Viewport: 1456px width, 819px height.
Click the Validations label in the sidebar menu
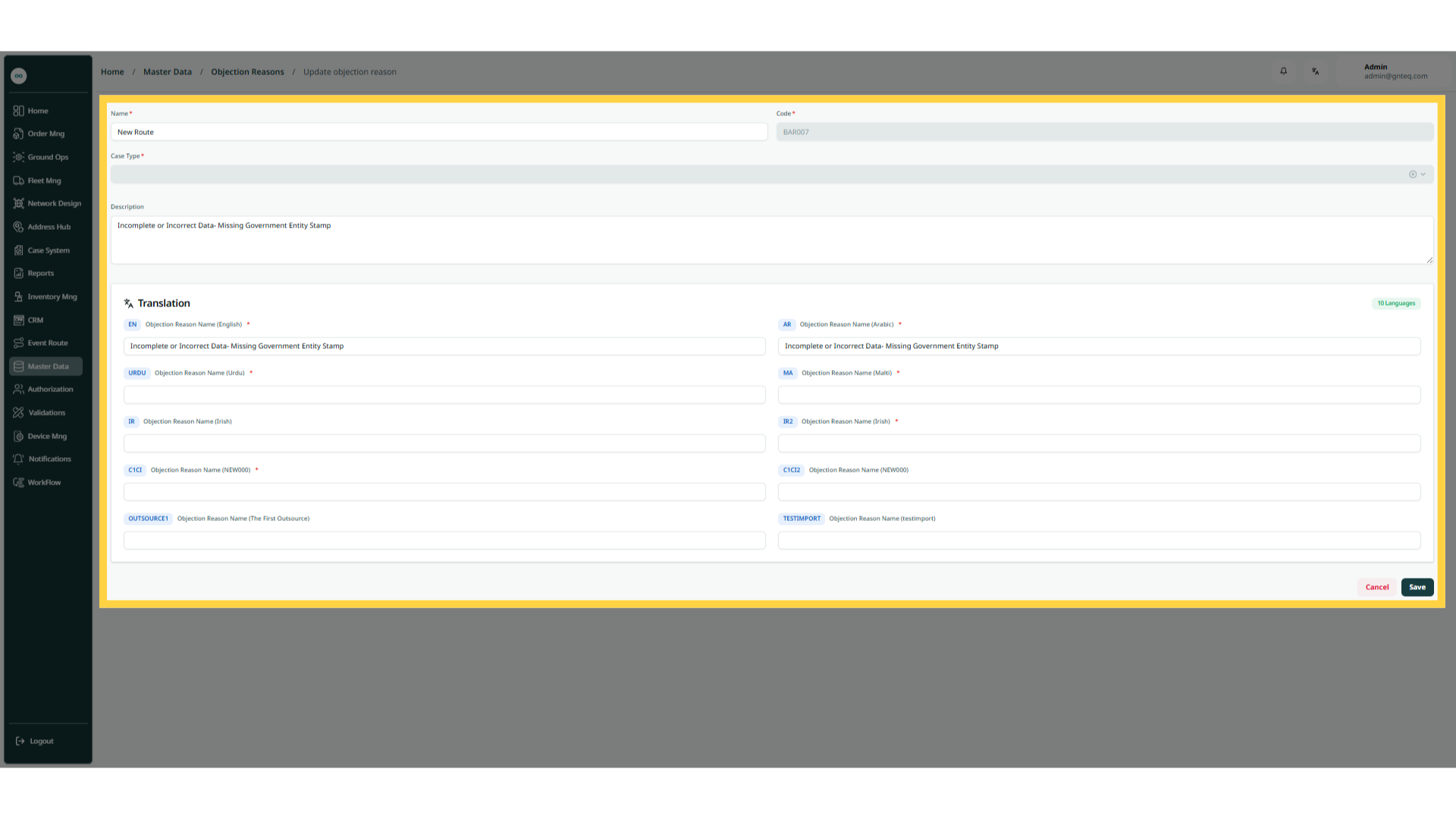coord(47,413)
